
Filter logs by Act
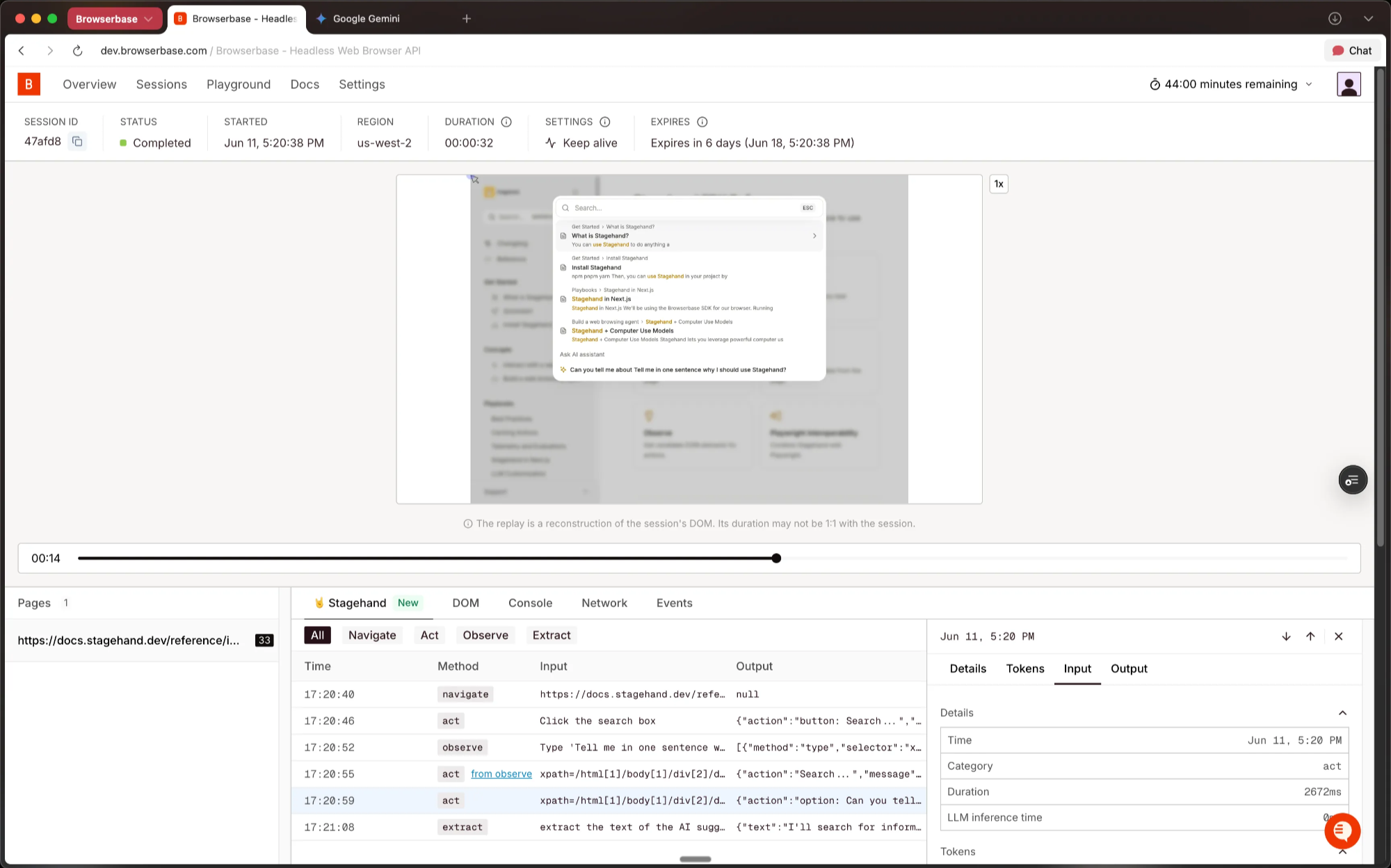click(429, 635)
